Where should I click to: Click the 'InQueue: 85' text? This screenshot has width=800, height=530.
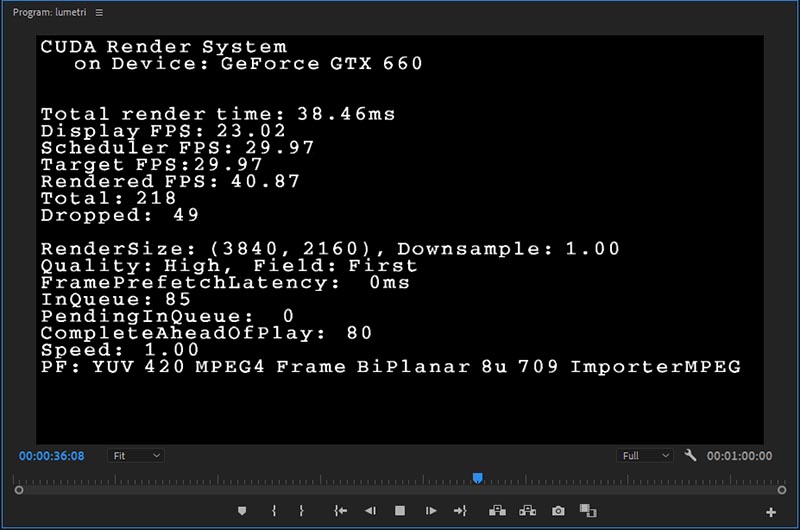(116, 299)
